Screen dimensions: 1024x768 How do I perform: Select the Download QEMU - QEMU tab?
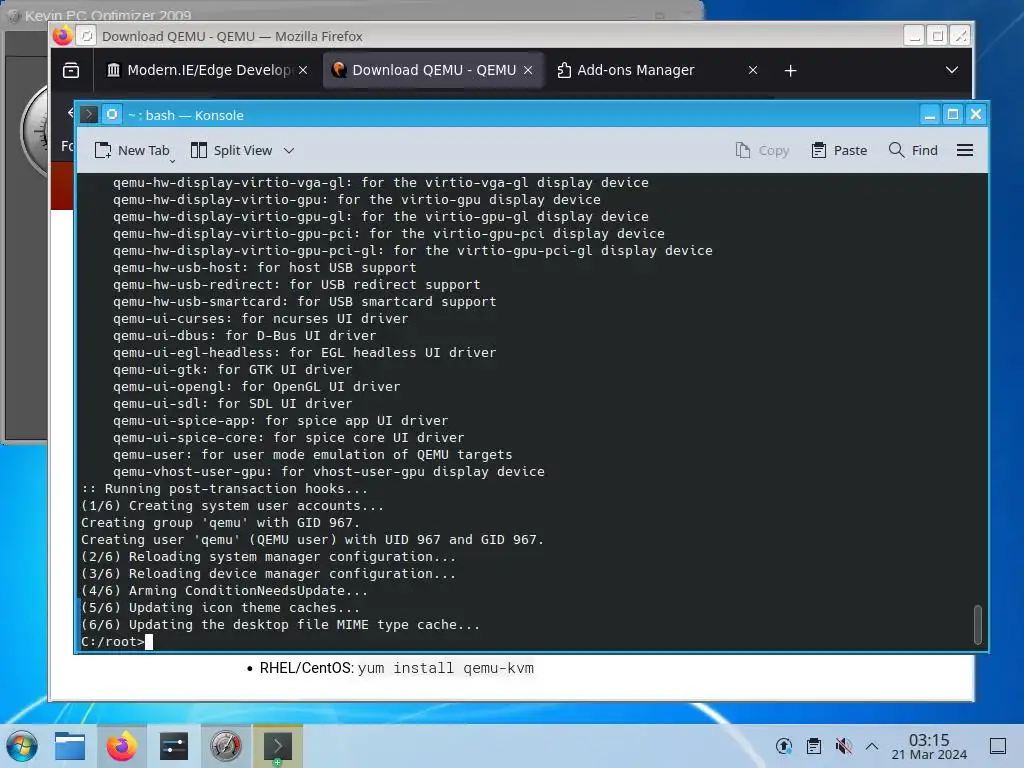(434, 70)
